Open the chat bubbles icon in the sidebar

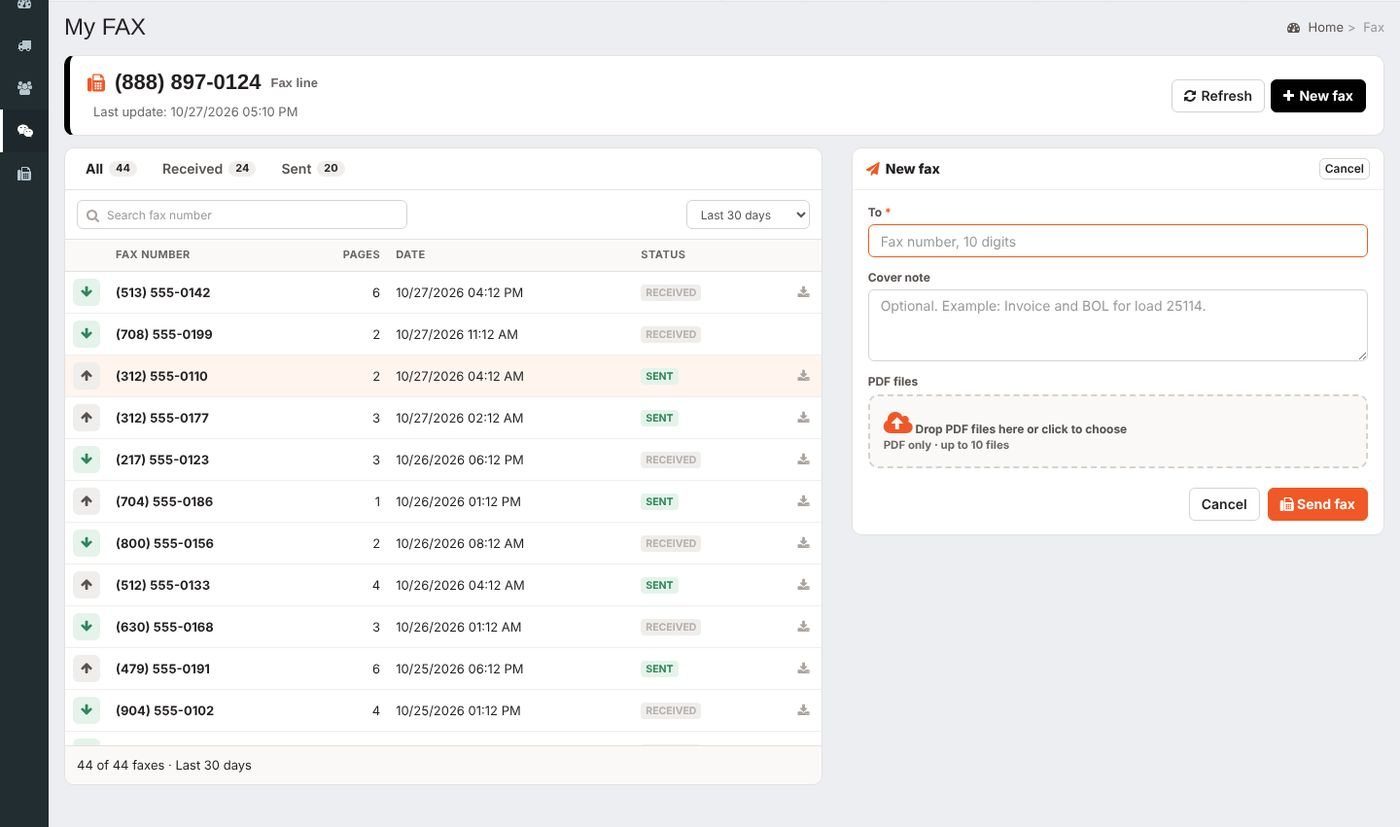(x=24, y=131)
